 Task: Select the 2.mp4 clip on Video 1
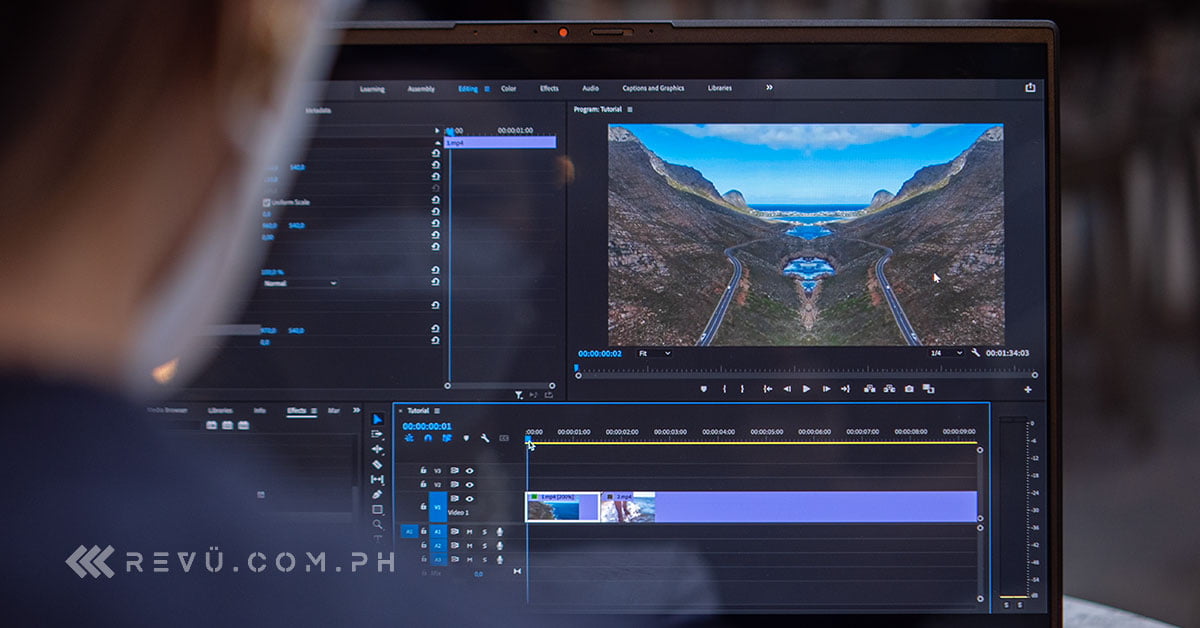789,507
